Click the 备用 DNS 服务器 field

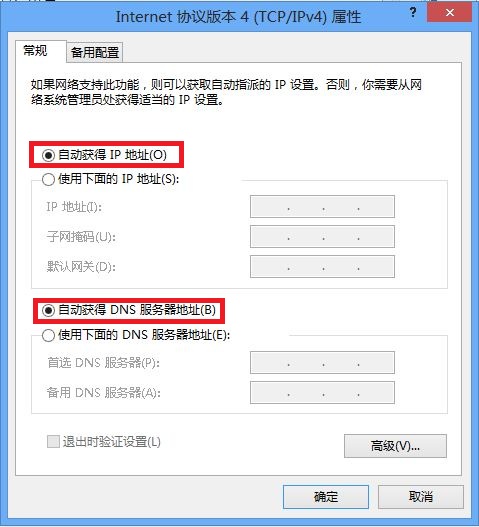tap(322, 392)
